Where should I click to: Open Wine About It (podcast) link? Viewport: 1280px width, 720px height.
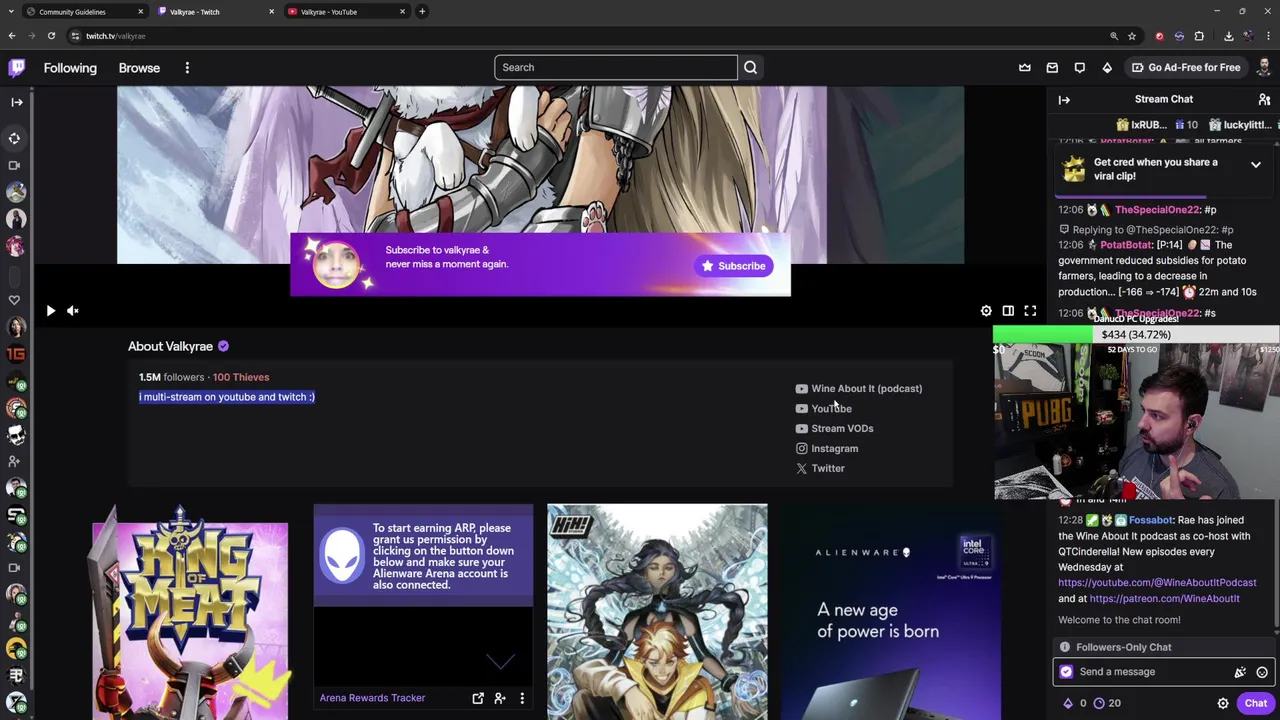859,388
